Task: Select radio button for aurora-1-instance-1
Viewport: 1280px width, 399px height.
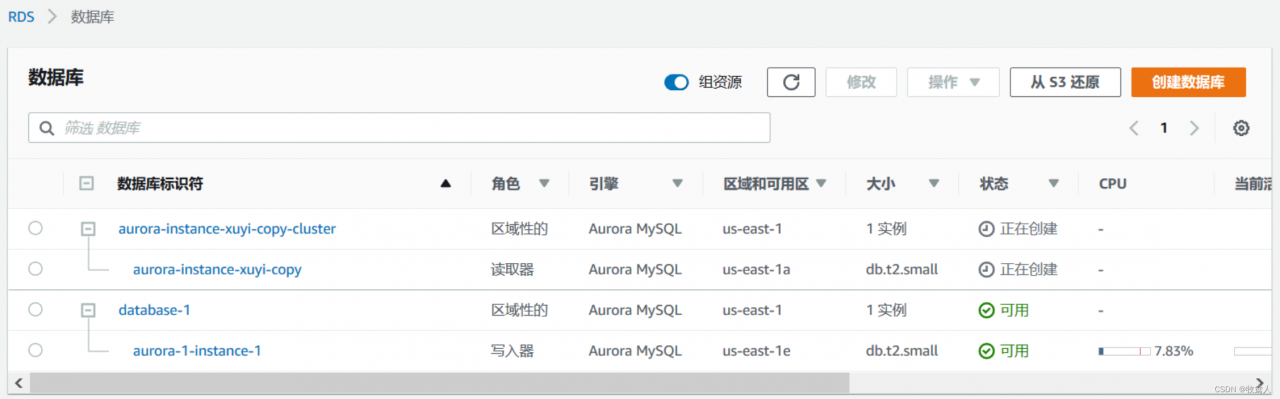Action: pos(36,350)
